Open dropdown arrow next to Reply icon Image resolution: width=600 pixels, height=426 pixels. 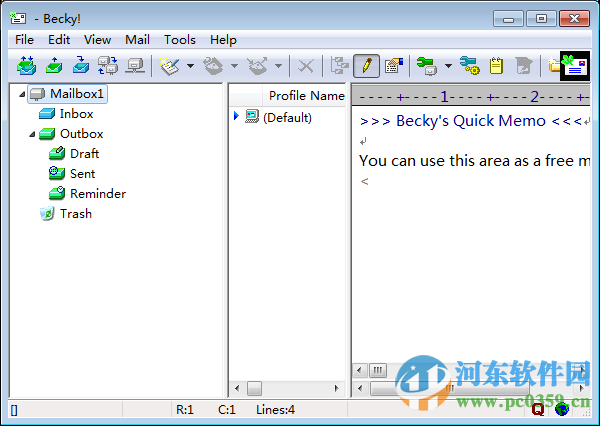234,66
